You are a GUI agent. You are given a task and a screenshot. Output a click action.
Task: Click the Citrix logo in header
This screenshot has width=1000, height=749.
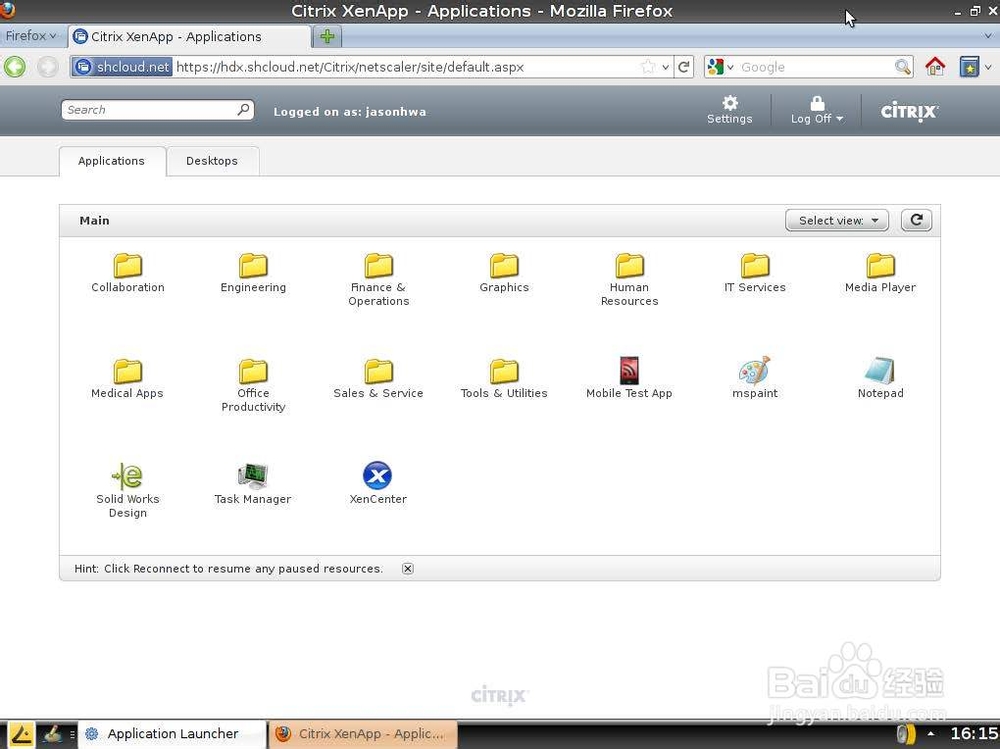click(x=909, y=112)
